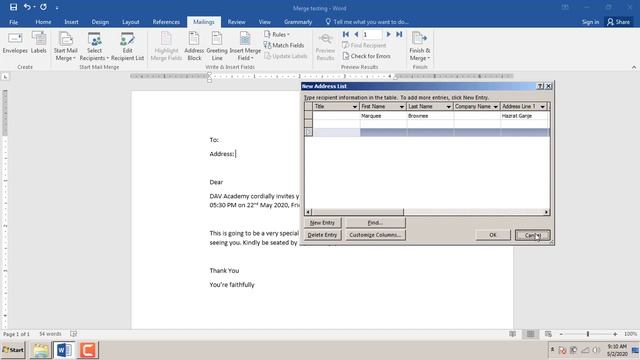Switch to Print Layout view in the status bar

pyautogui.click(x=530, y=334)
